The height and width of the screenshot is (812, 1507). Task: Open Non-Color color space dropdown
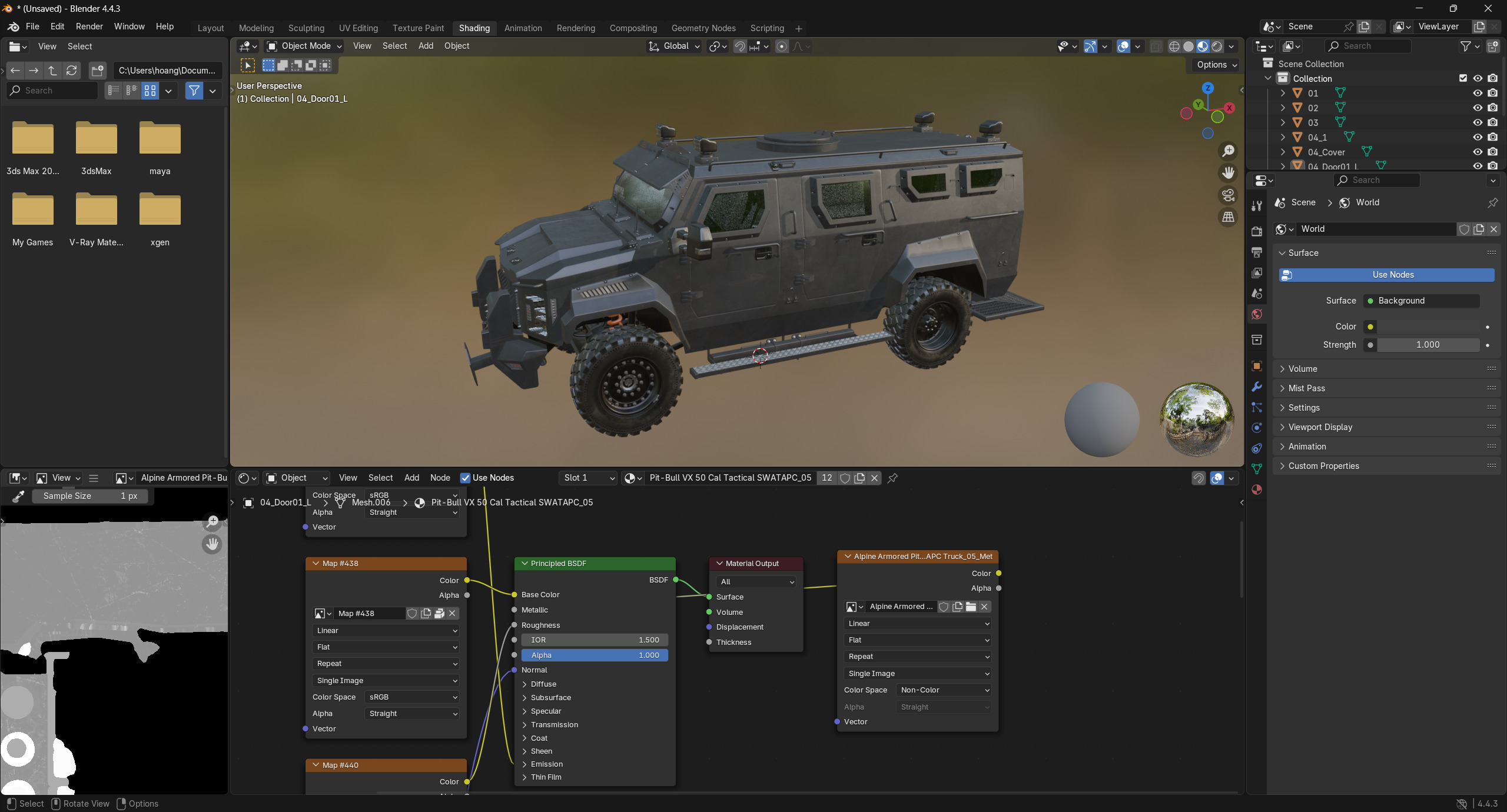point(944,690)
